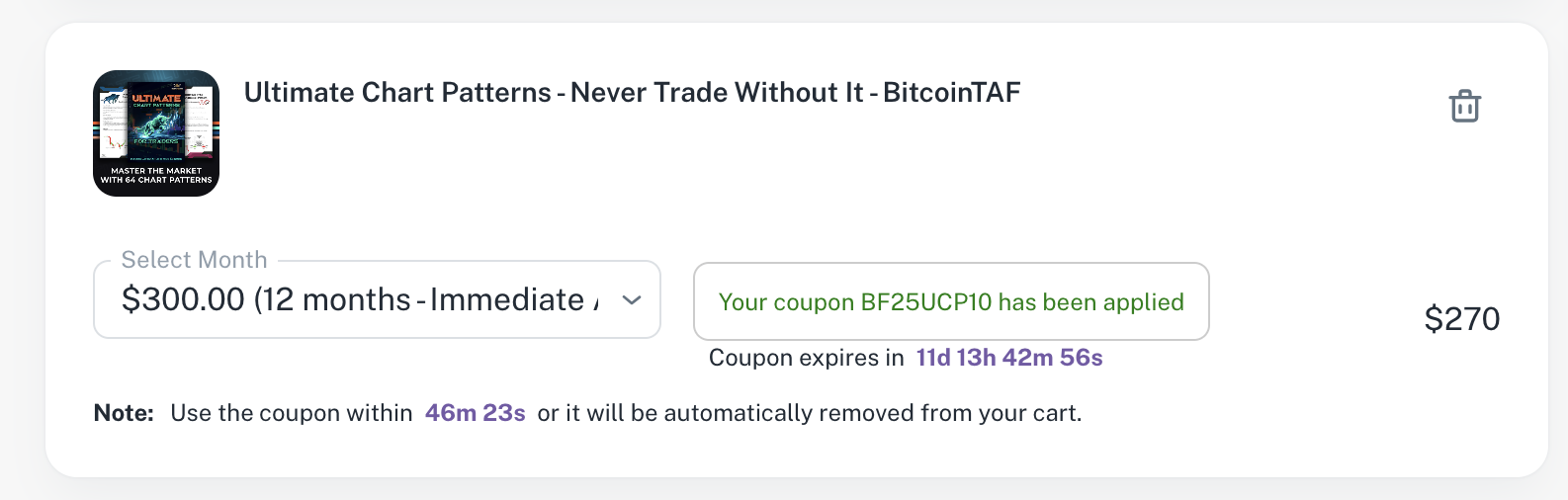
Task: Click 'Immediate' text inside month selector
Action: 507,300
